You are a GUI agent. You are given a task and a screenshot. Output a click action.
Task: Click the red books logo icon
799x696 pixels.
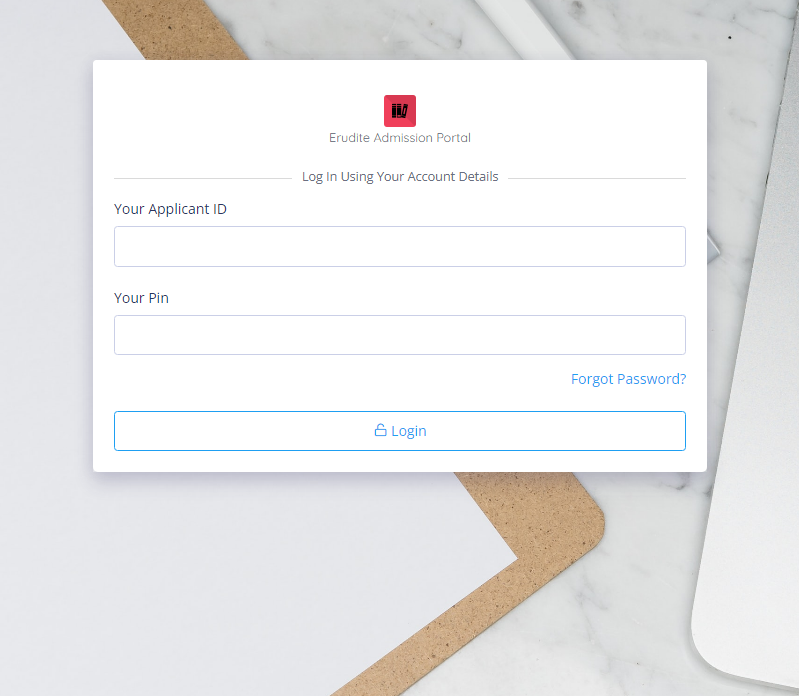point(400,111)
